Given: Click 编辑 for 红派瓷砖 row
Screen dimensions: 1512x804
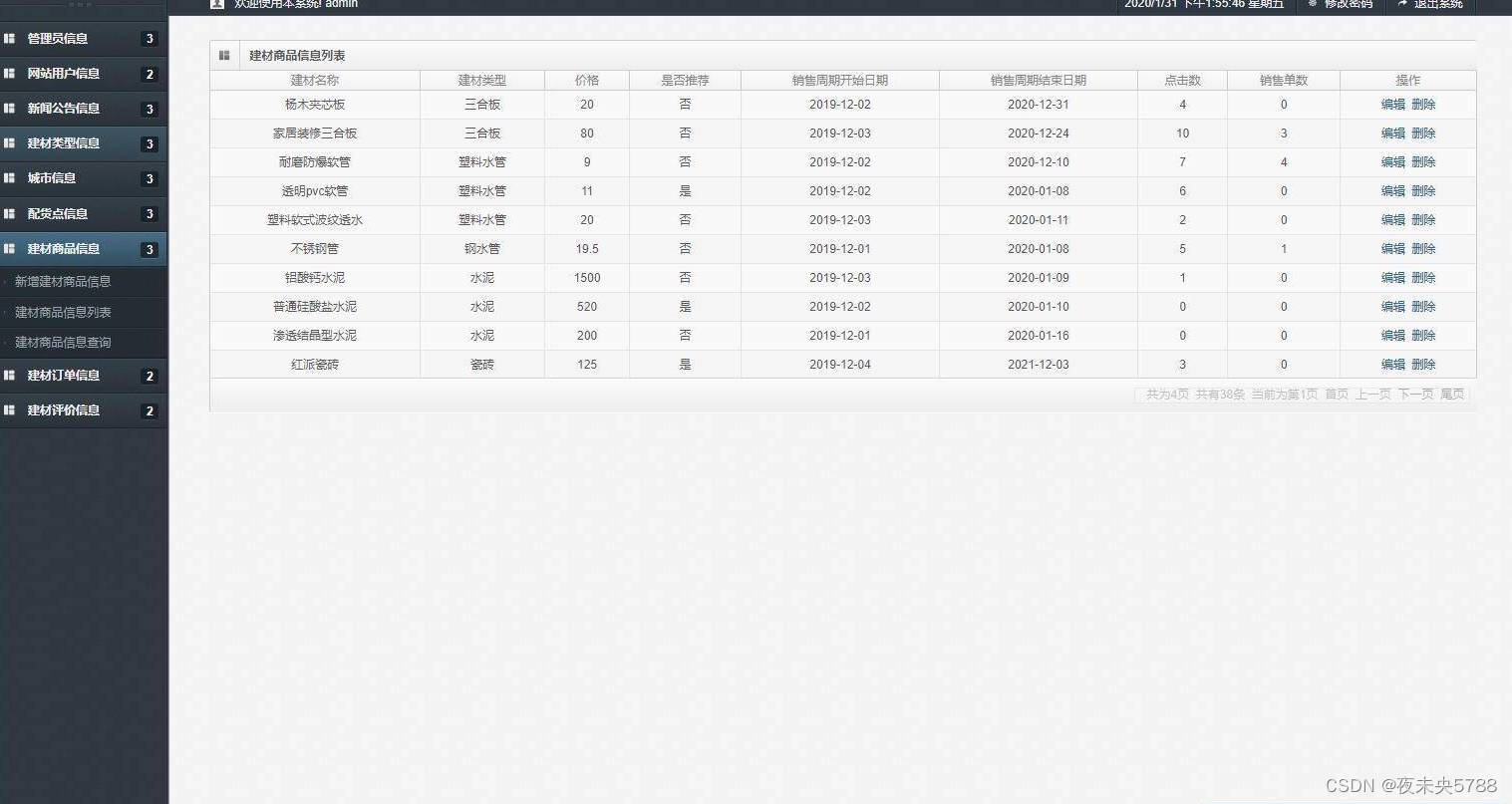Looking at the screenshot, I should [1393, 365].
